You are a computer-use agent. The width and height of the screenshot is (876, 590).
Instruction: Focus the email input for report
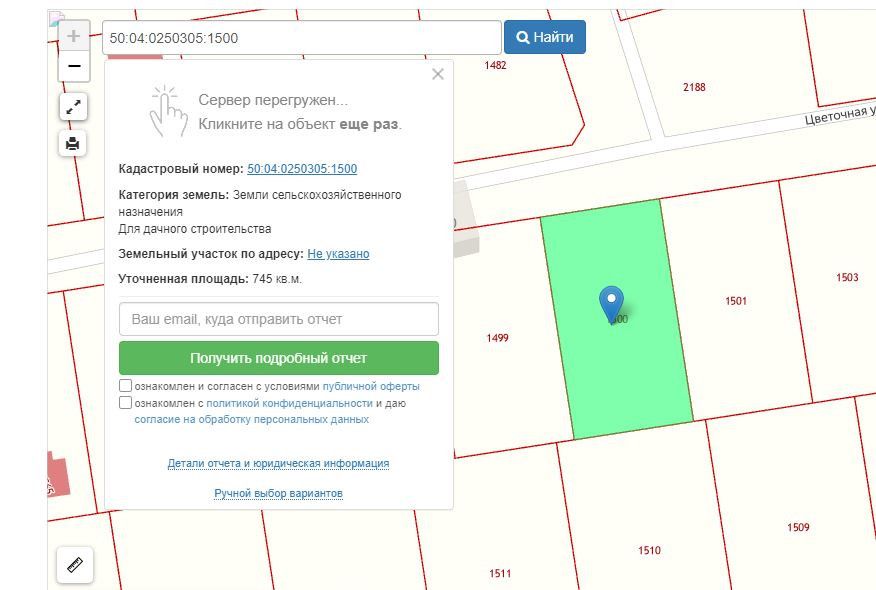click(279, 319)
